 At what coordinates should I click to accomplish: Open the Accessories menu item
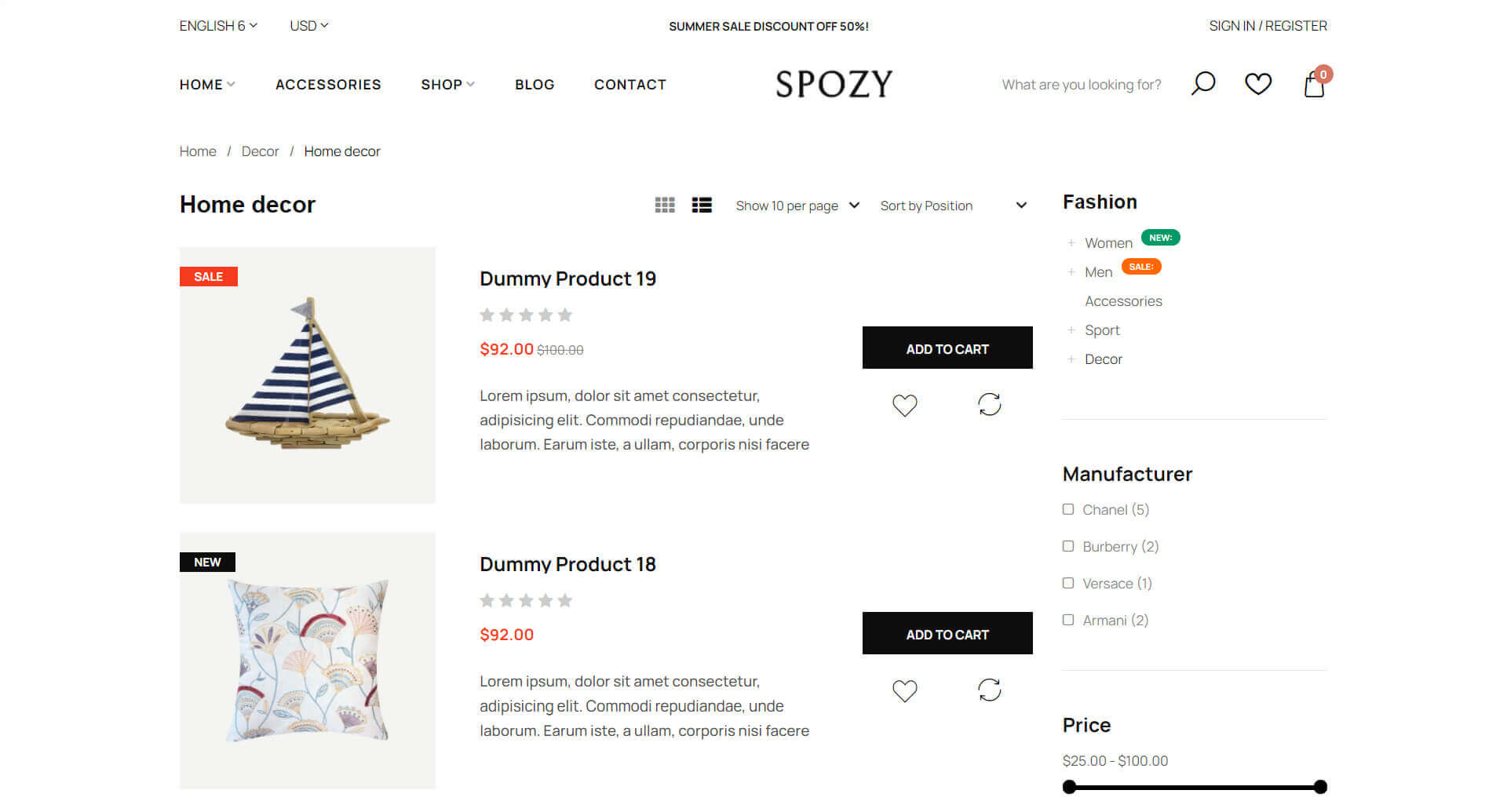[x=328, y=84]
